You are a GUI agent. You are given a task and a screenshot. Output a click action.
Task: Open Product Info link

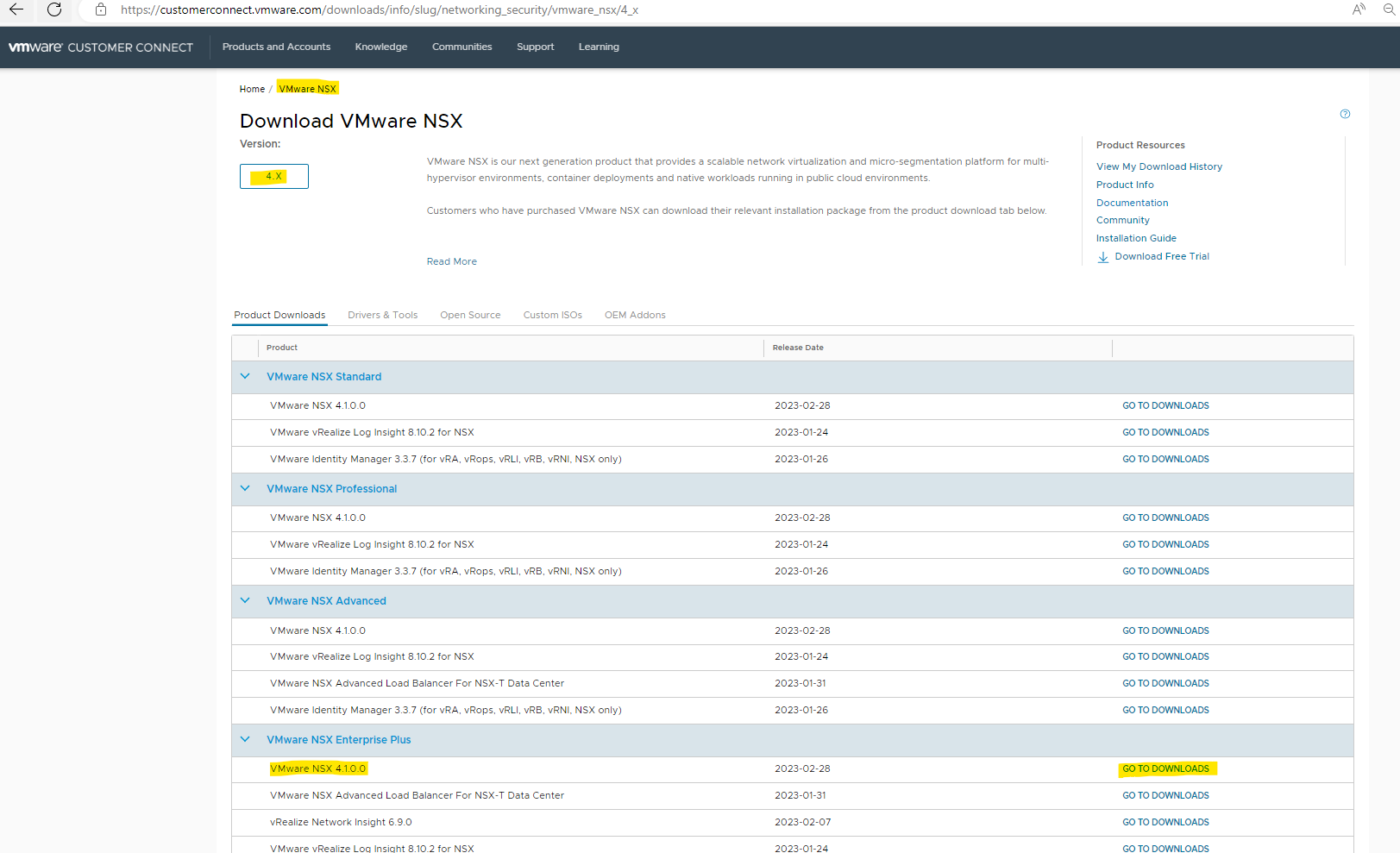pos(1125,185)
